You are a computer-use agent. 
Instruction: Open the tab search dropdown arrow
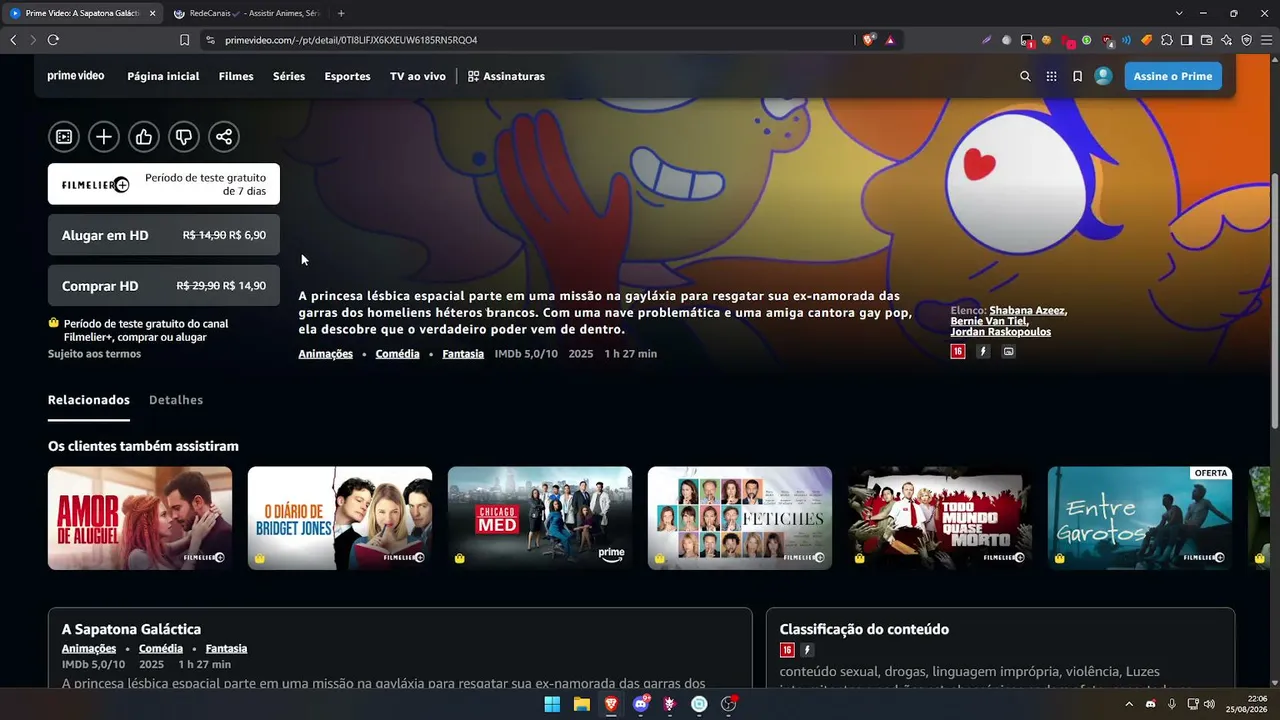tap(1179, 13)
